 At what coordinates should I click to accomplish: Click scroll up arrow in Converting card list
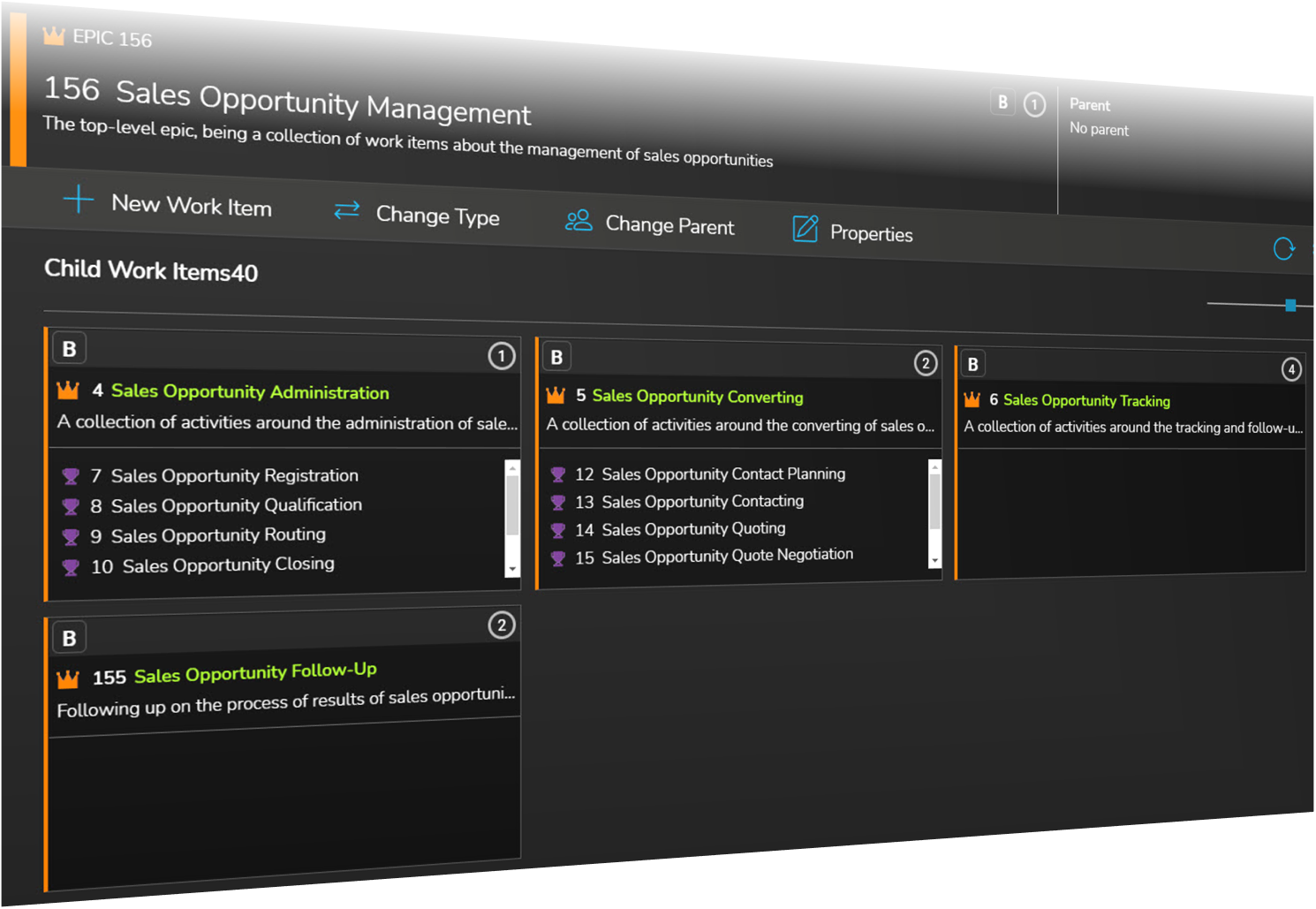pyautogui.click(x=934, y=466)
